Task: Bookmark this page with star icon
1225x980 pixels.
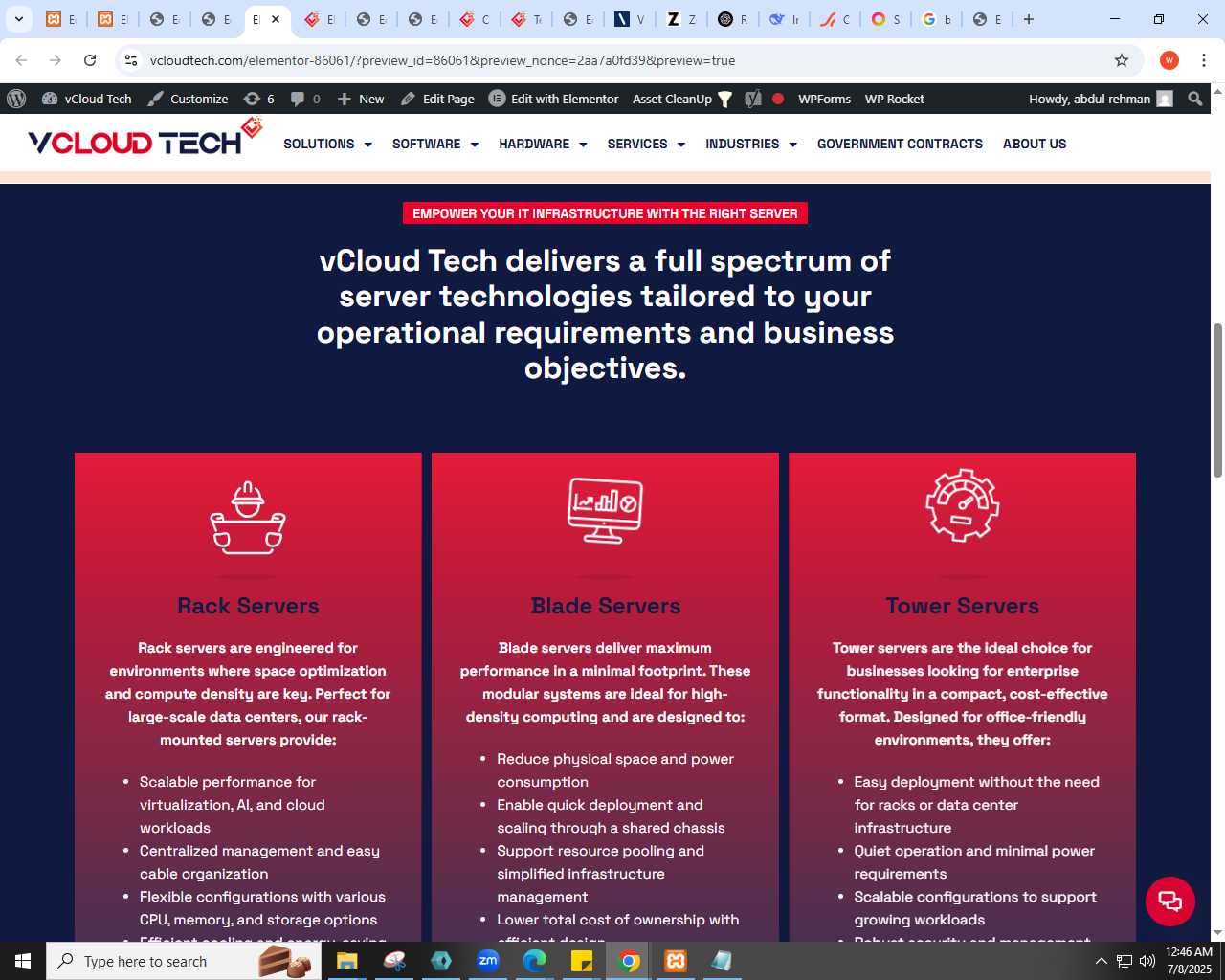Action: [1122, 60]
